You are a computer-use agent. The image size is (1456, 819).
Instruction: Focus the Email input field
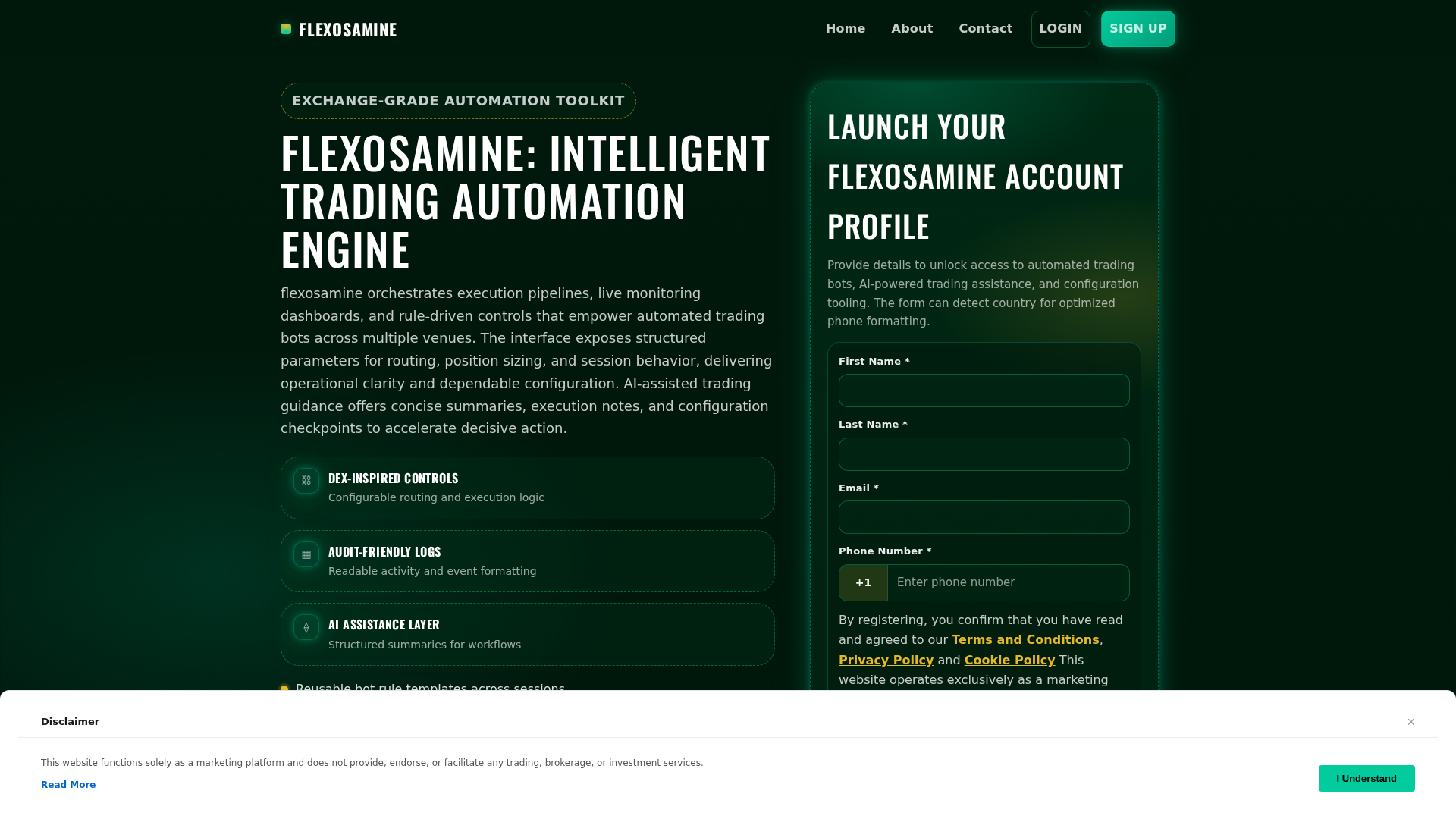click(984, 517)
